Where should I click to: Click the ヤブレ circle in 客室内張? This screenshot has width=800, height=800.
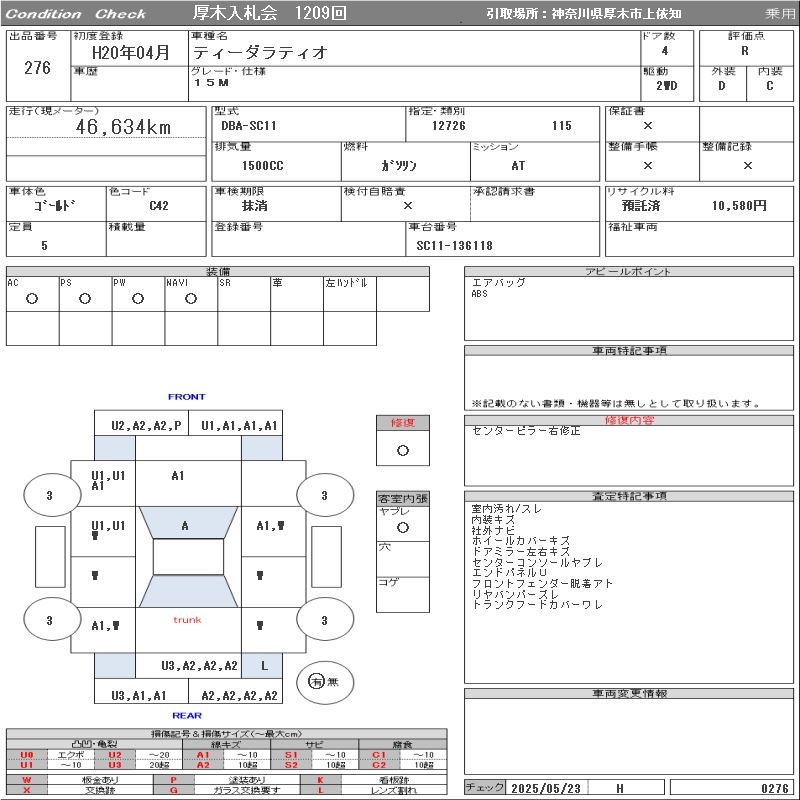(403, 526)
